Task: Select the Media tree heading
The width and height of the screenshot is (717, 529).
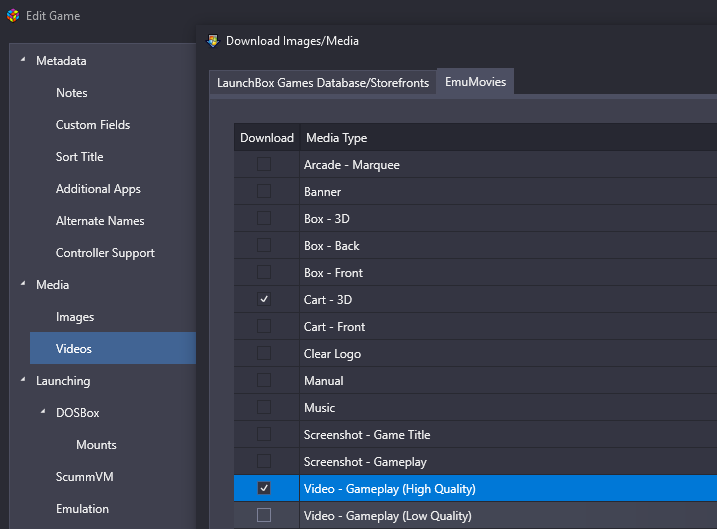Action: tap(53, 285)
